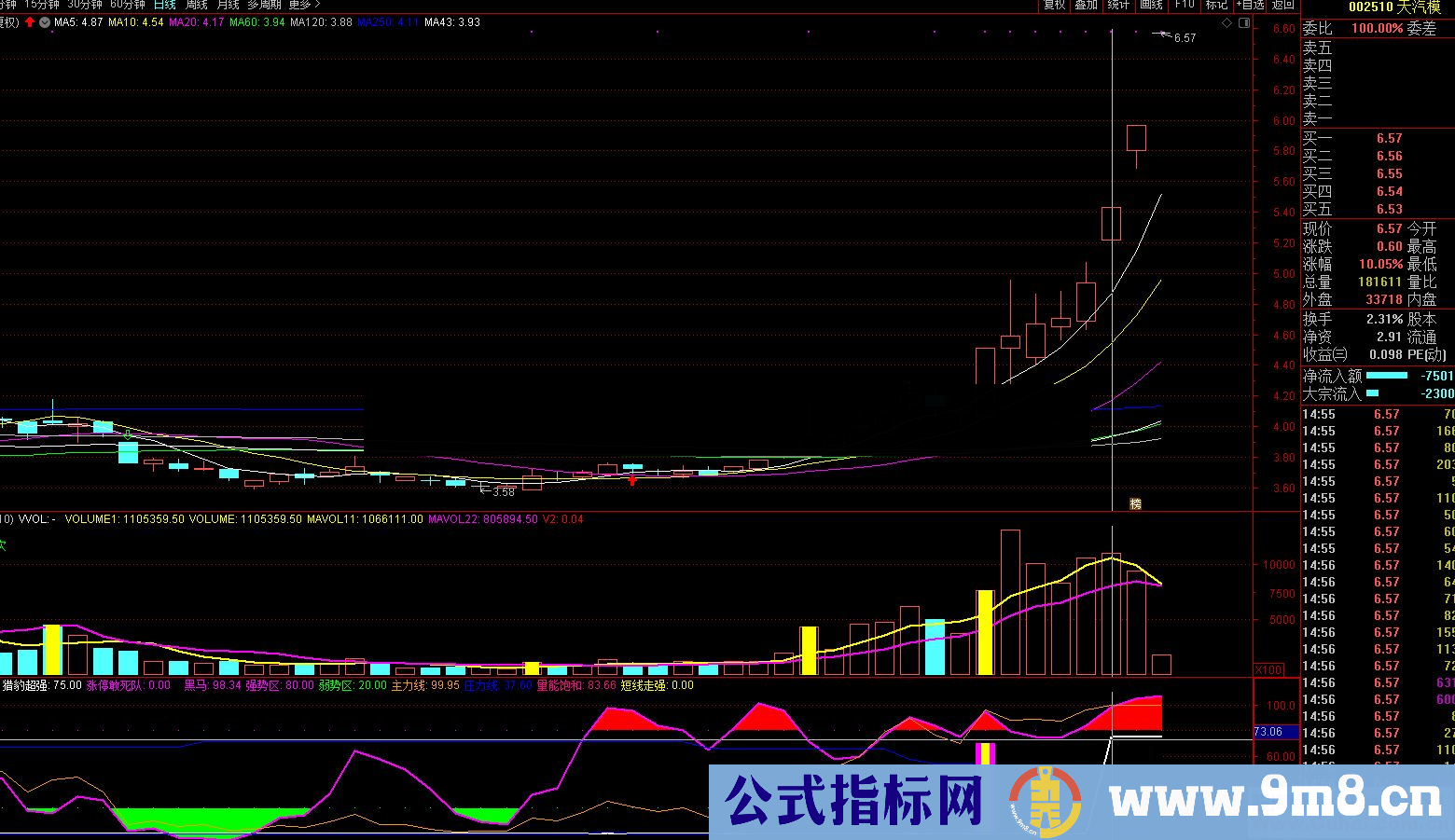
Task: Click the diamond annotation icon above the price scale
Action: pyautogui.click(x=1225, y=21)
